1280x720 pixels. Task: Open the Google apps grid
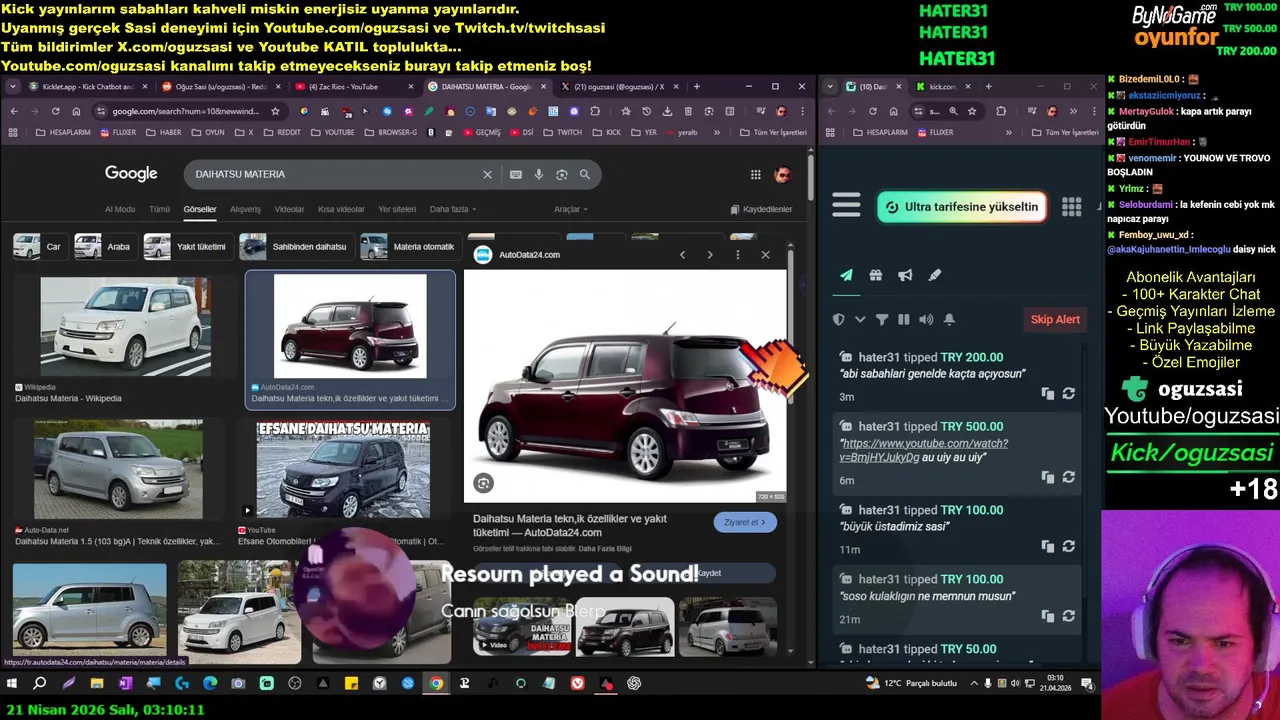pyautogui.click(x=755, y=174)
